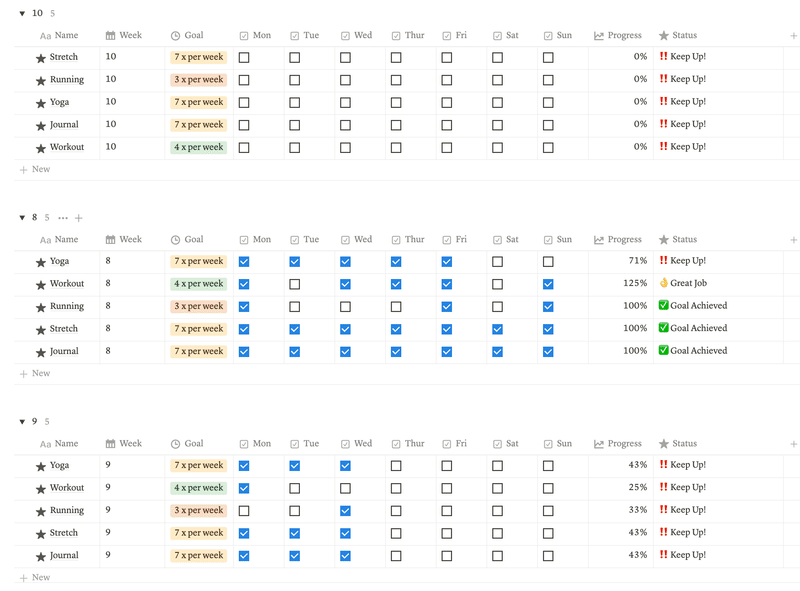Click the star icon next to Running in week 10

41,80
